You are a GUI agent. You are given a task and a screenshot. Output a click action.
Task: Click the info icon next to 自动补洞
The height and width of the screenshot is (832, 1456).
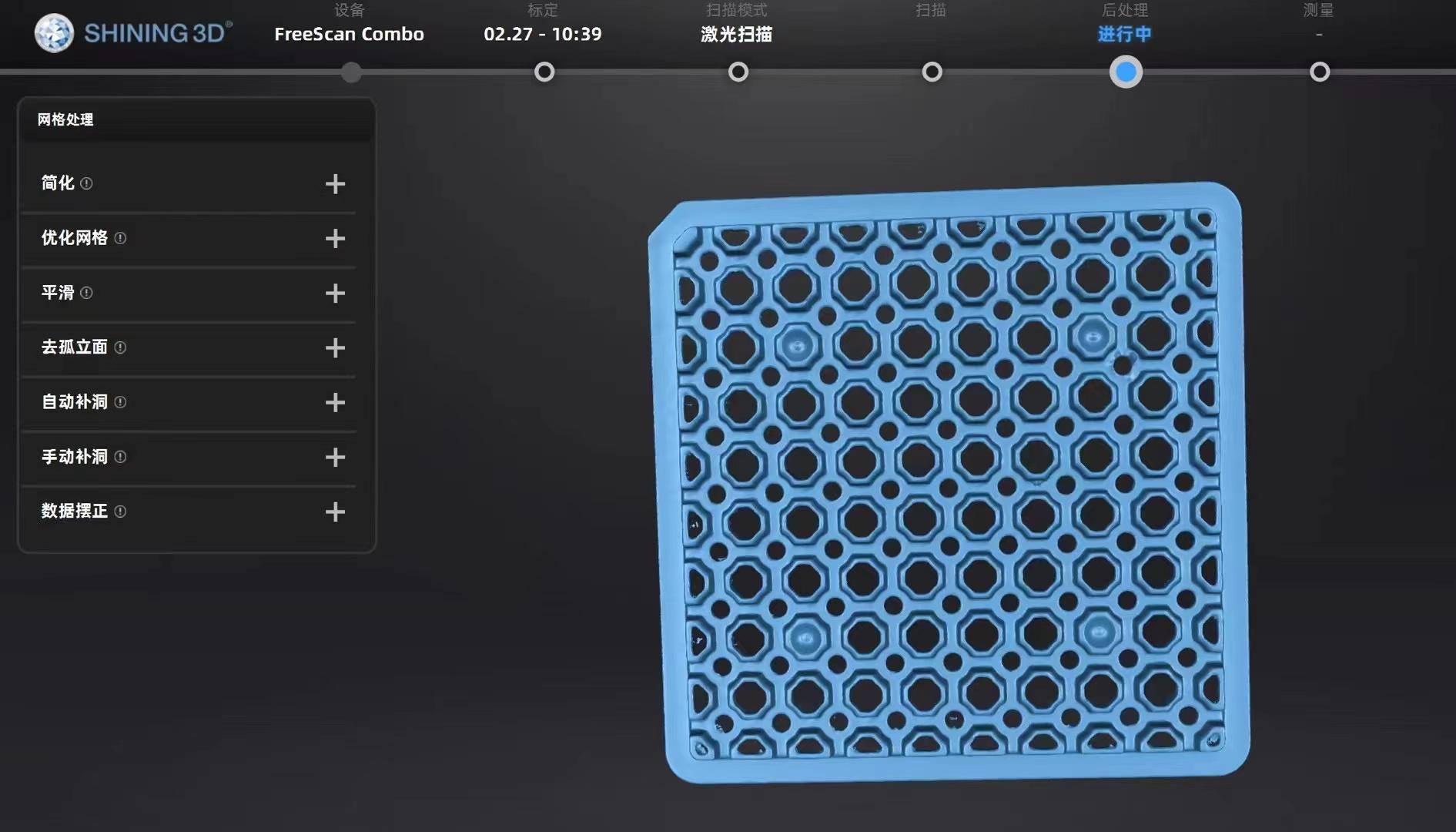coord(120,402)
